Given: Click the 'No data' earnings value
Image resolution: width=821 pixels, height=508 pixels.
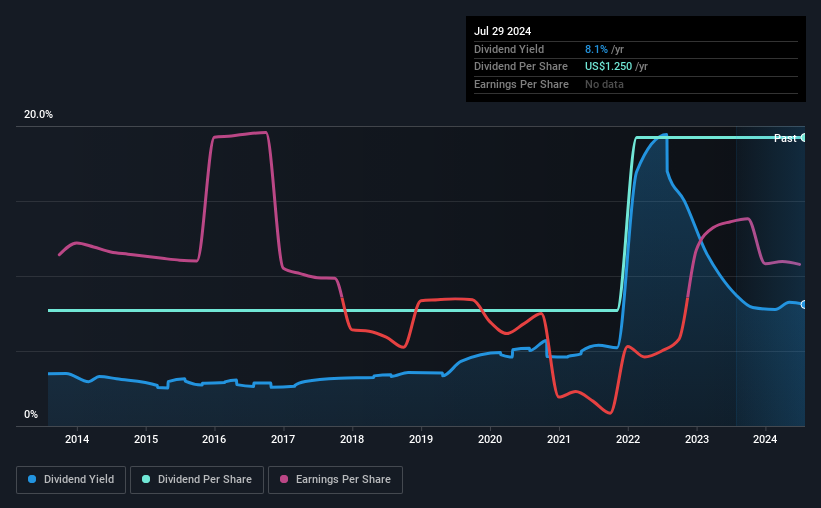Looking at the screenshot, I should tap(604, 84).
